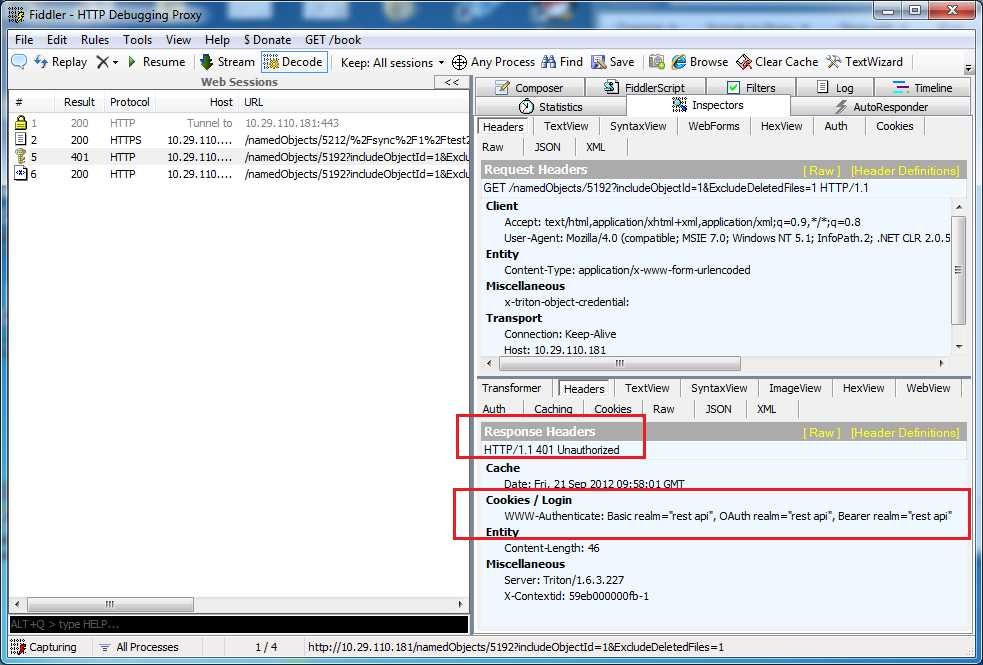Viewport: 983px width, 665px height.
Task: Open request SyntaxView tab beside WebForms
Action: tap(638, 126)
